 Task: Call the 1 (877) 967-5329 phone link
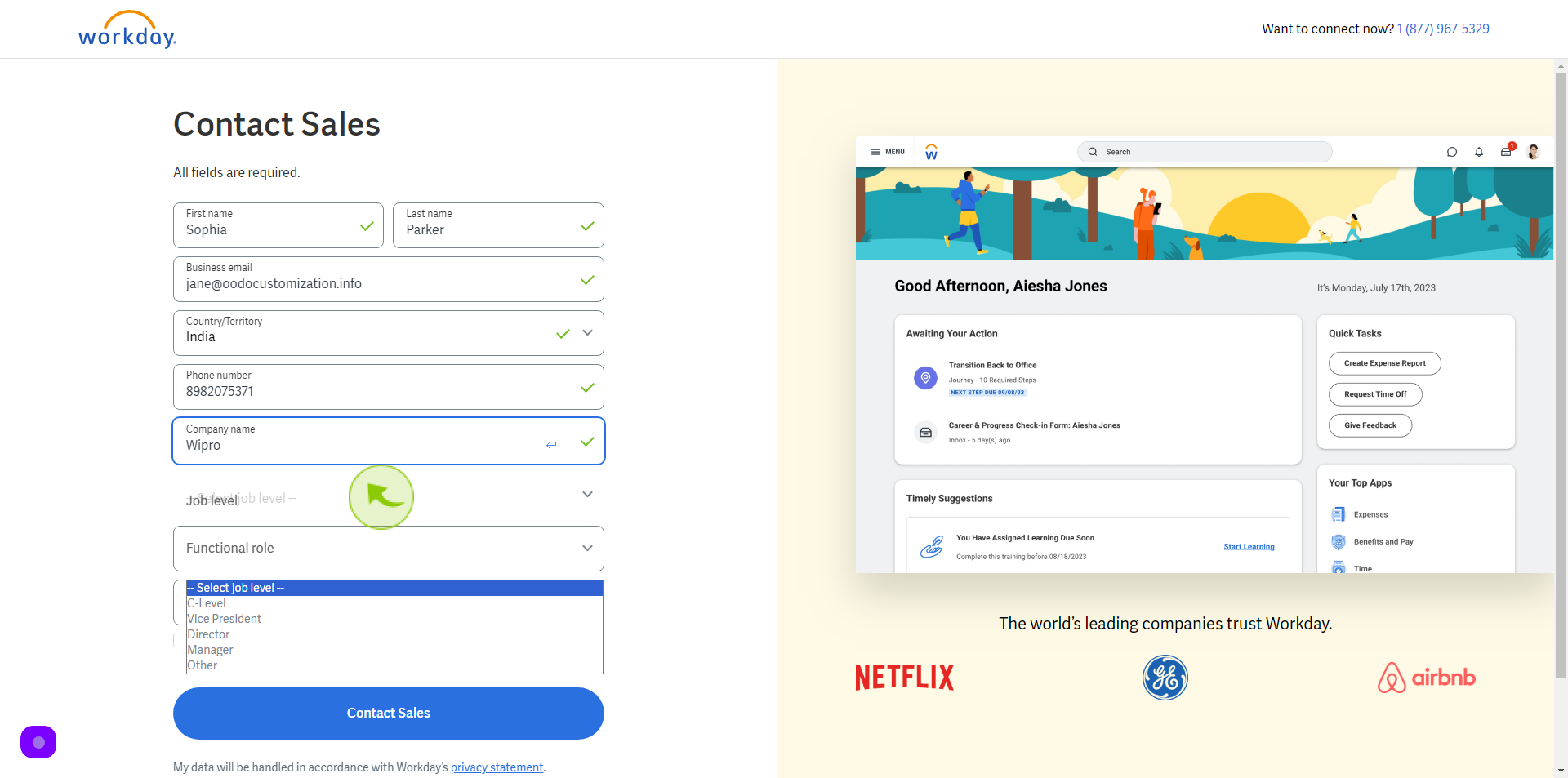pos(1443,29)
